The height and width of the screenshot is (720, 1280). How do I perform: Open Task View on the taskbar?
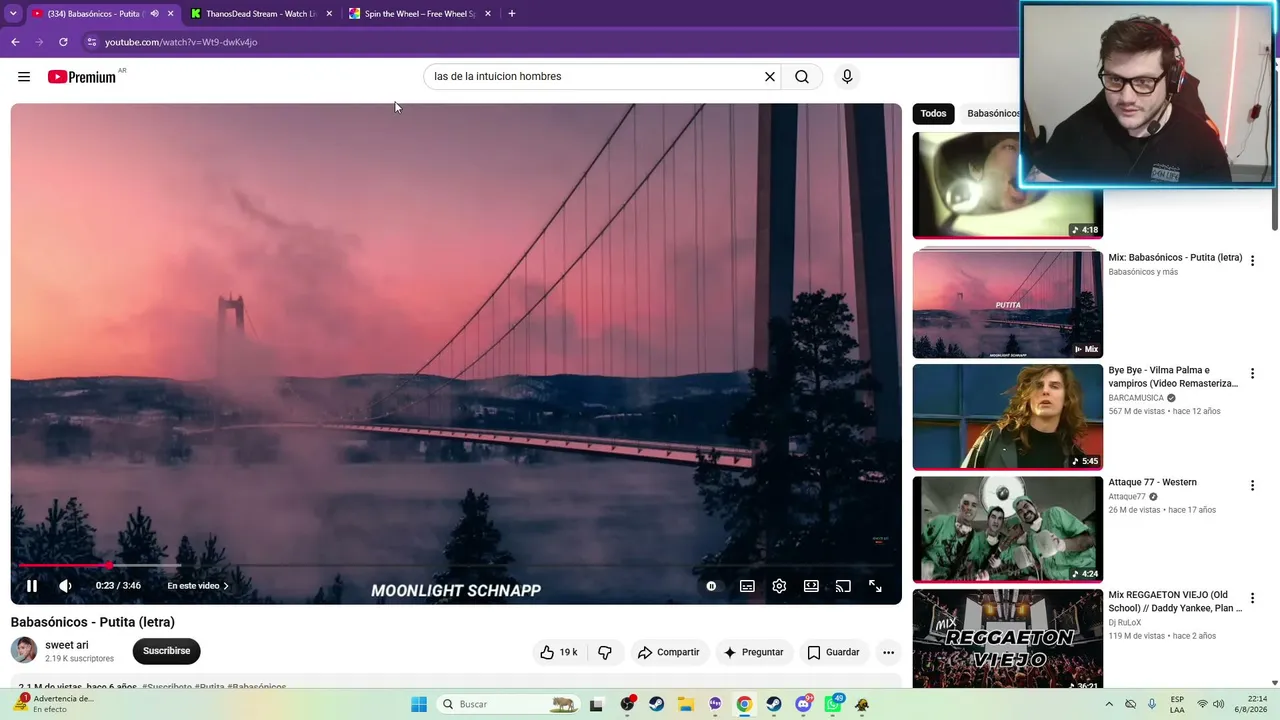597,704
